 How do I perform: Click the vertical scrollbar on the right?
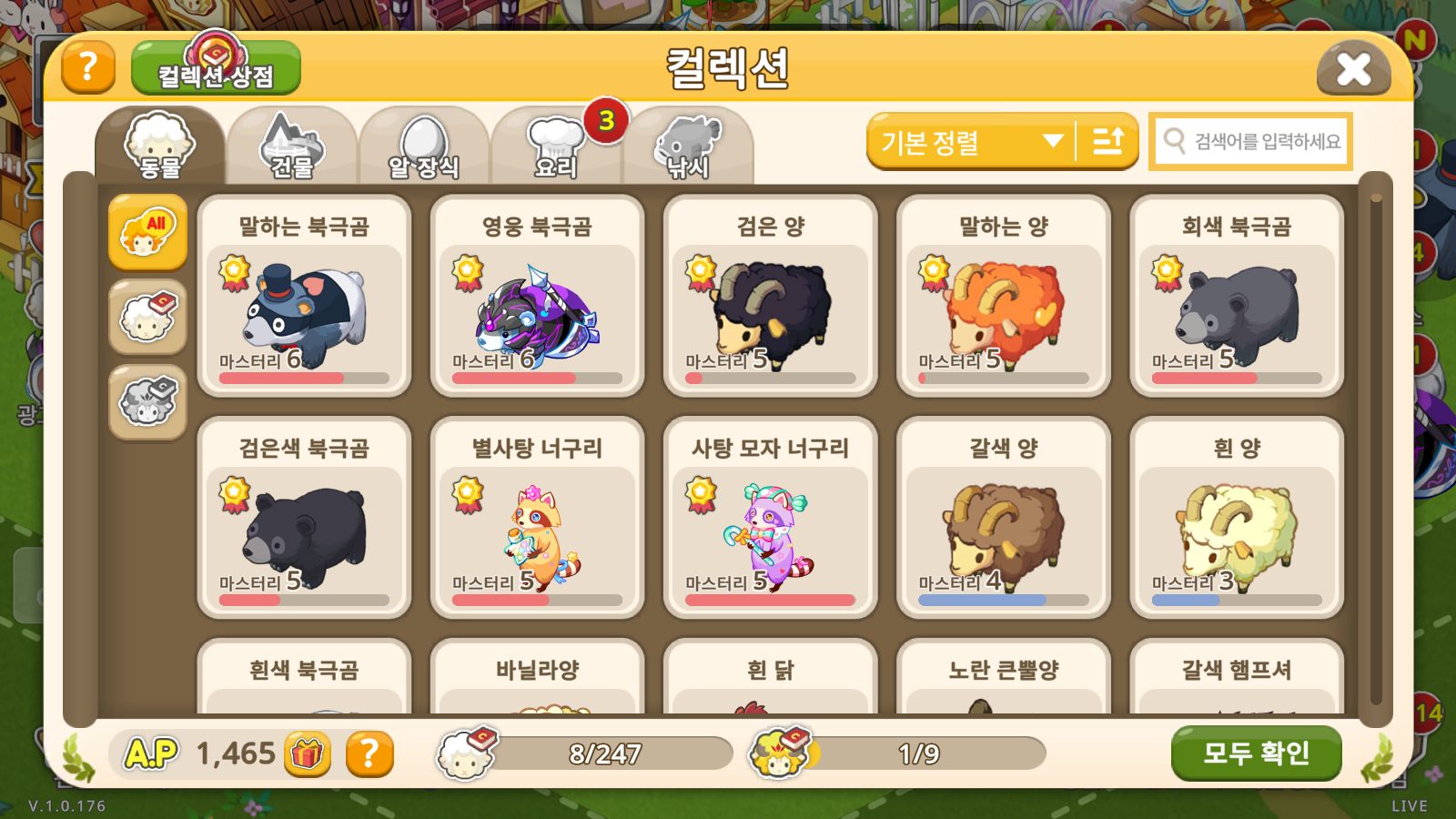[x=1376, y=450]
